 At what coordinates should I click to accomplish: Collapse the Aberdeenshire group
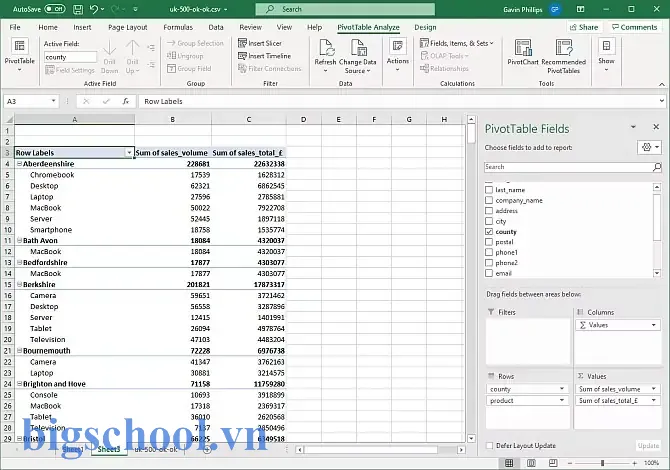(19, 164)
